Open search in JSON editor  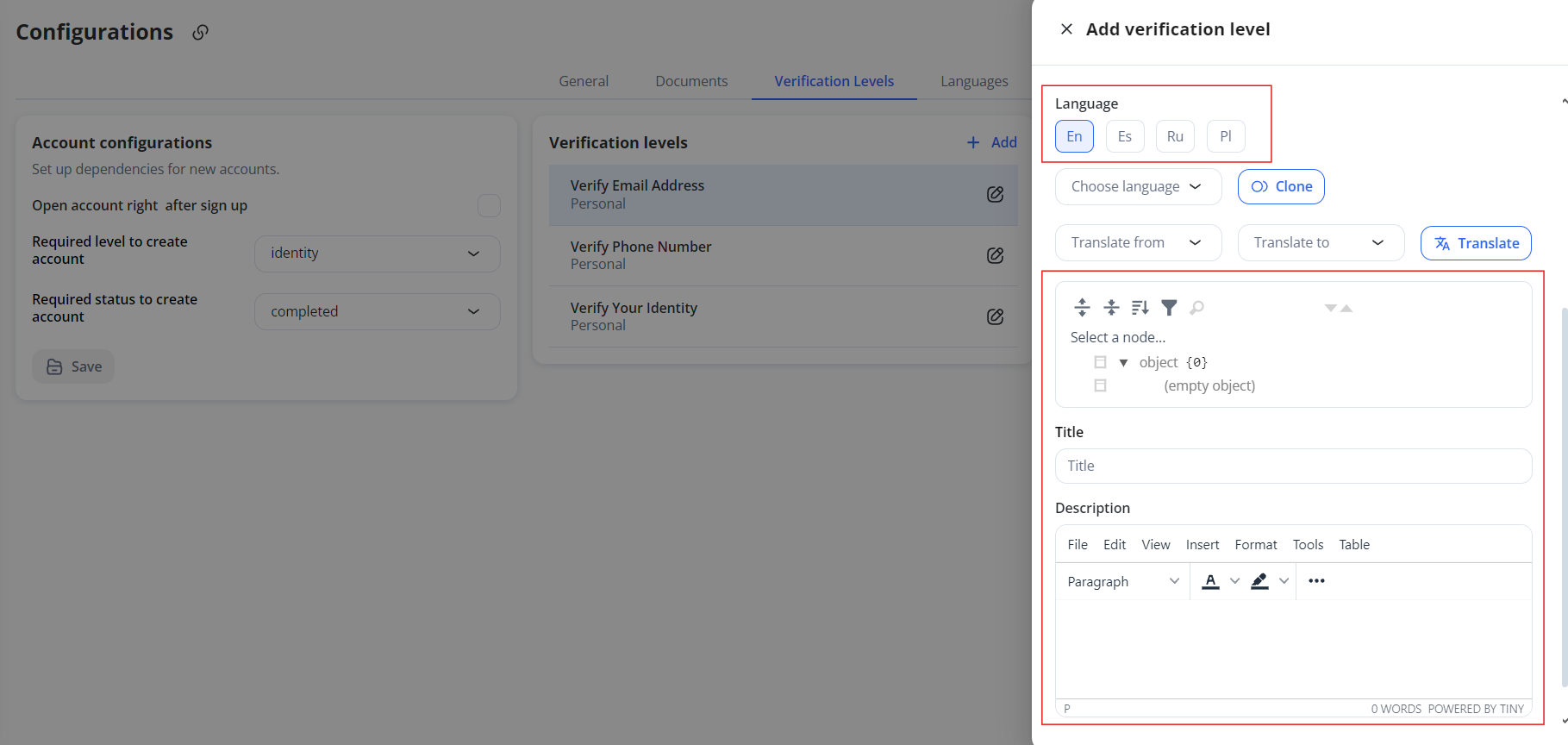coord(1197,307)
